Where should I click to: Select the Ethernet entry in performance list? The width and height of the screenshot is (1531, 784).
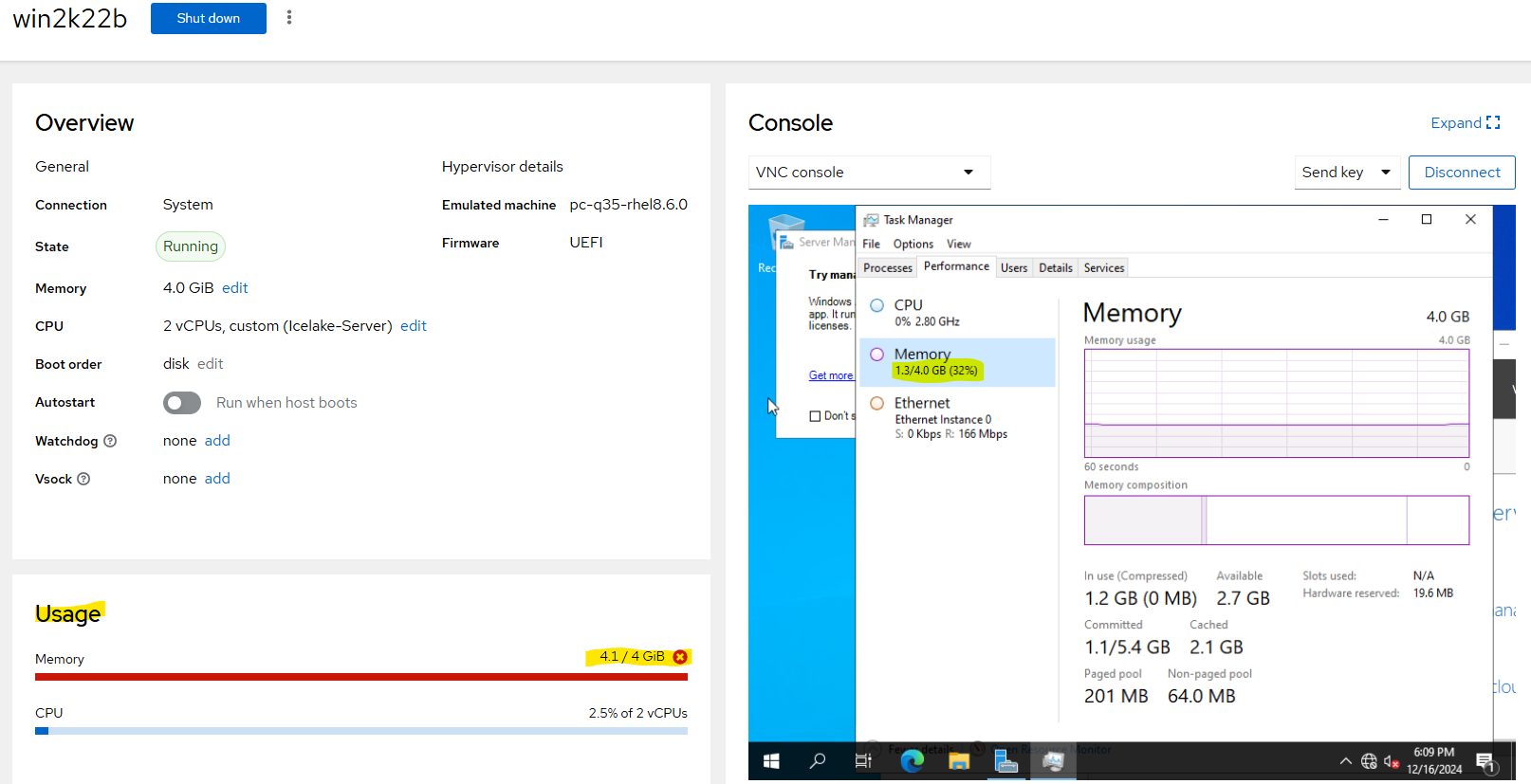click(x=958, y=418)
